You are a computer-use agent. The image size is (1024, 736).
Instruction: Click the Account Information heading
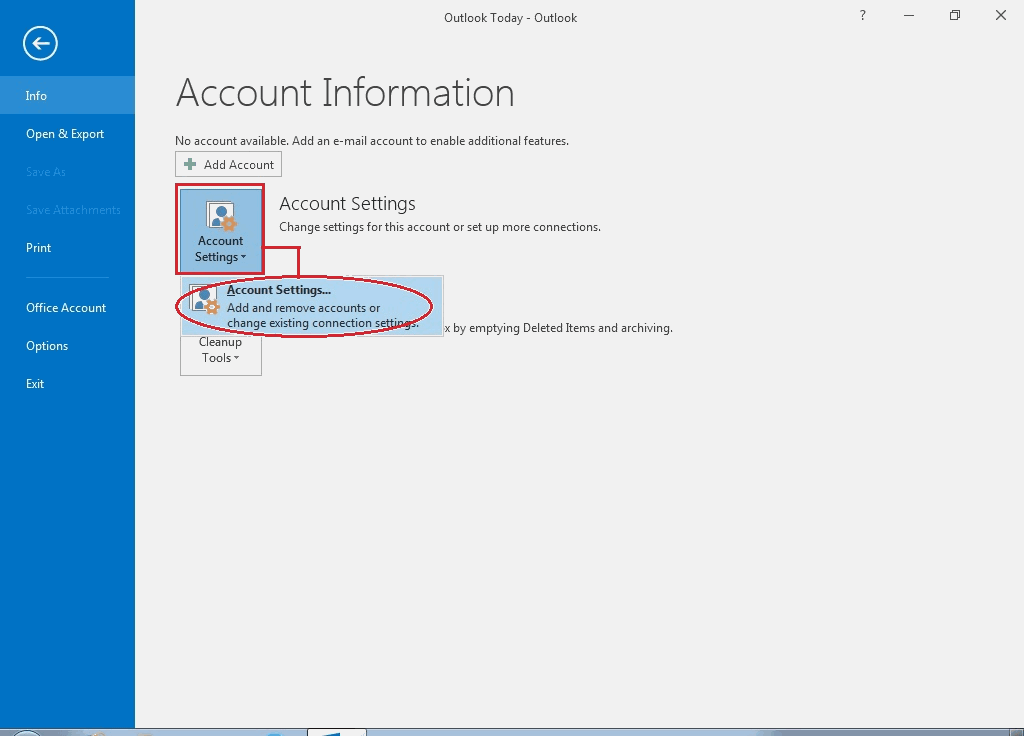pyautogui.click(x=345, y=93)
